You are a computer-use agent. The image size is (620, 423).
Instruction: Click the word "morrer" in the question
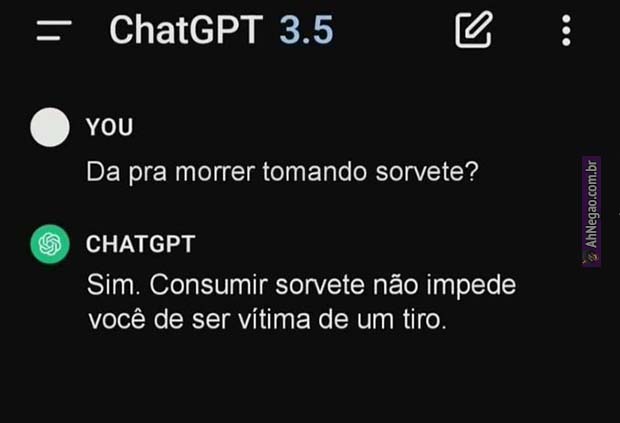pos(215,172)
